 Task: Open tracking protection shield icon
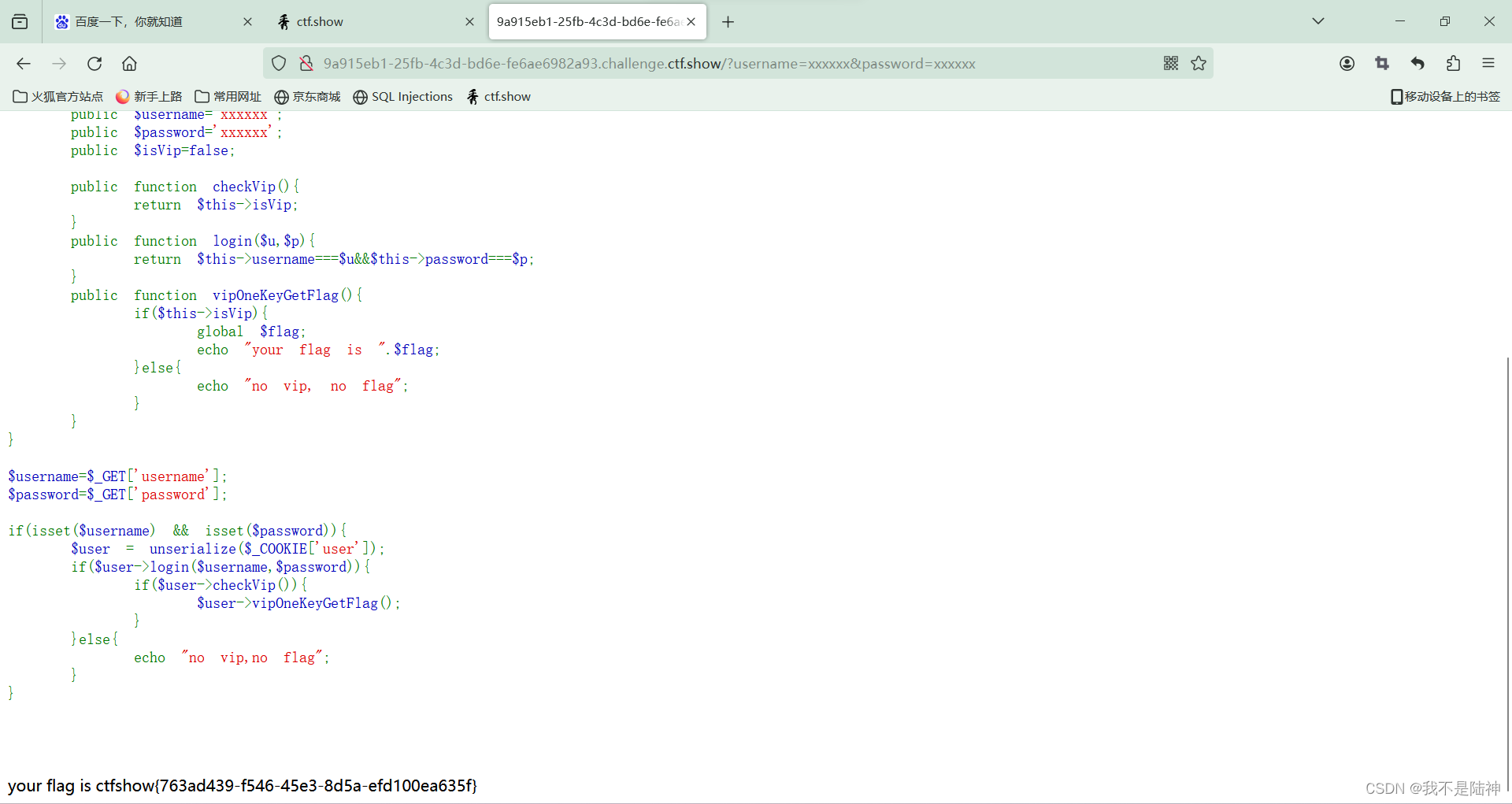(x=279, y=63)
